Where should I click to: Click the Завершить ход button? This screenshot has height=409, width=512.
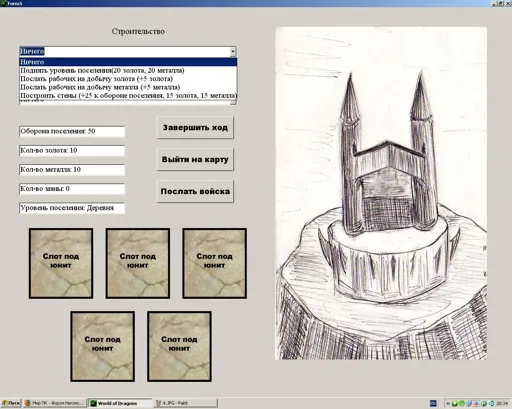coord(195,127)
